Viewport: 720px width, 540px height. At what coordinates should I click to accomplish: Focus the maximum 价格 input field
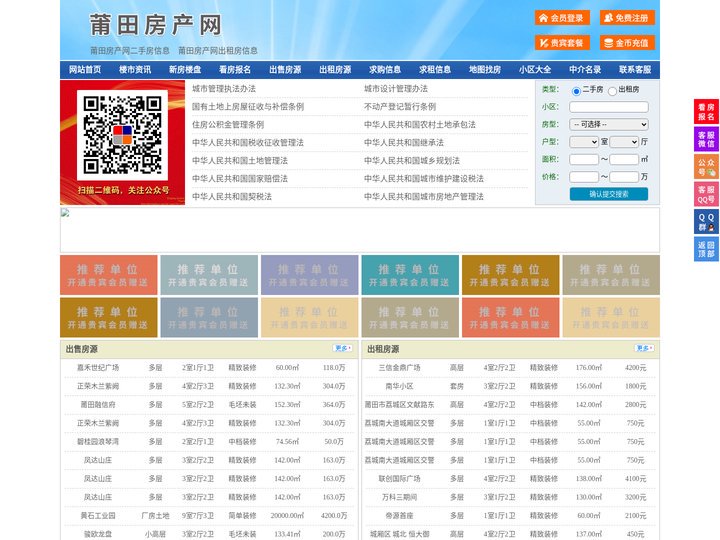[624, 177]
